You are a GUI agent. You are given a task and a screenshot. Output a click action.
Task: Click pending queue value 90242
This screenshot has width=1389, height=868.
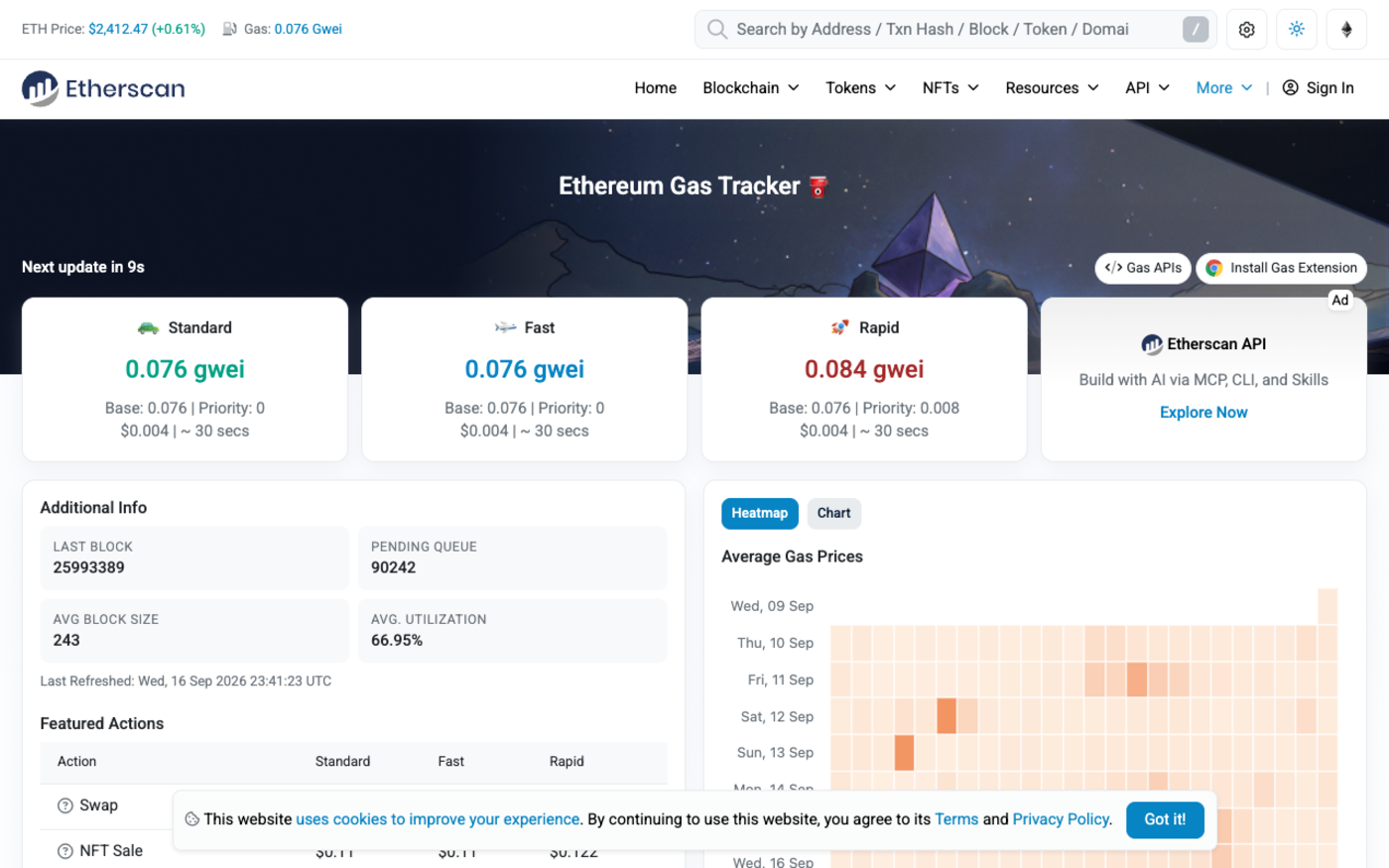click(x=393, y=567)
